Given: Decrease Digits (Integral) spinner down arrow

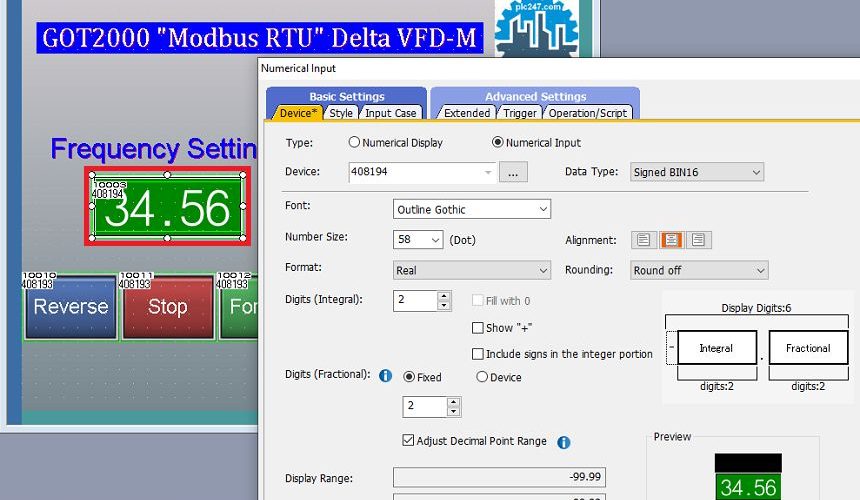Looking at the screenshot, I should pyautogui.click(x=444, y=306).
